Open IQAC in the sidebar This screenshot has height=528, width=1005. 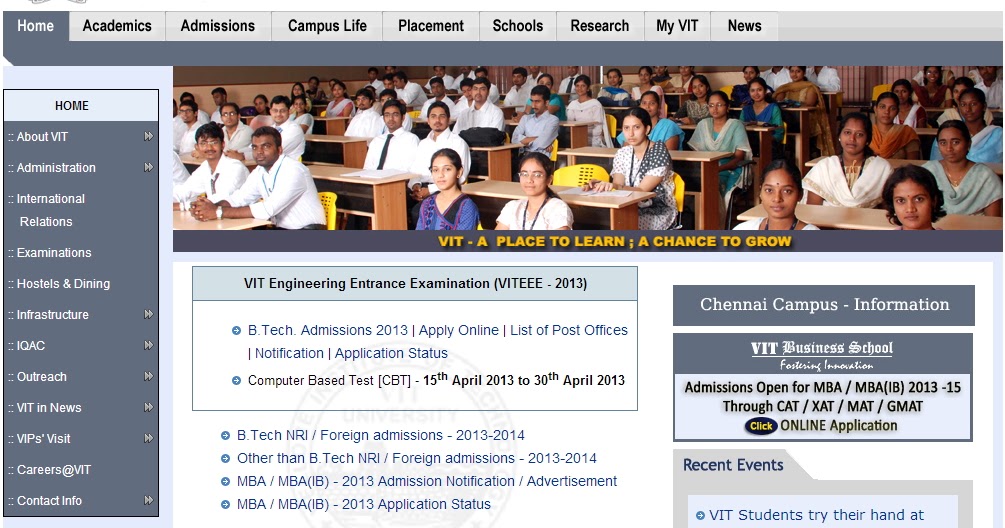31,346
